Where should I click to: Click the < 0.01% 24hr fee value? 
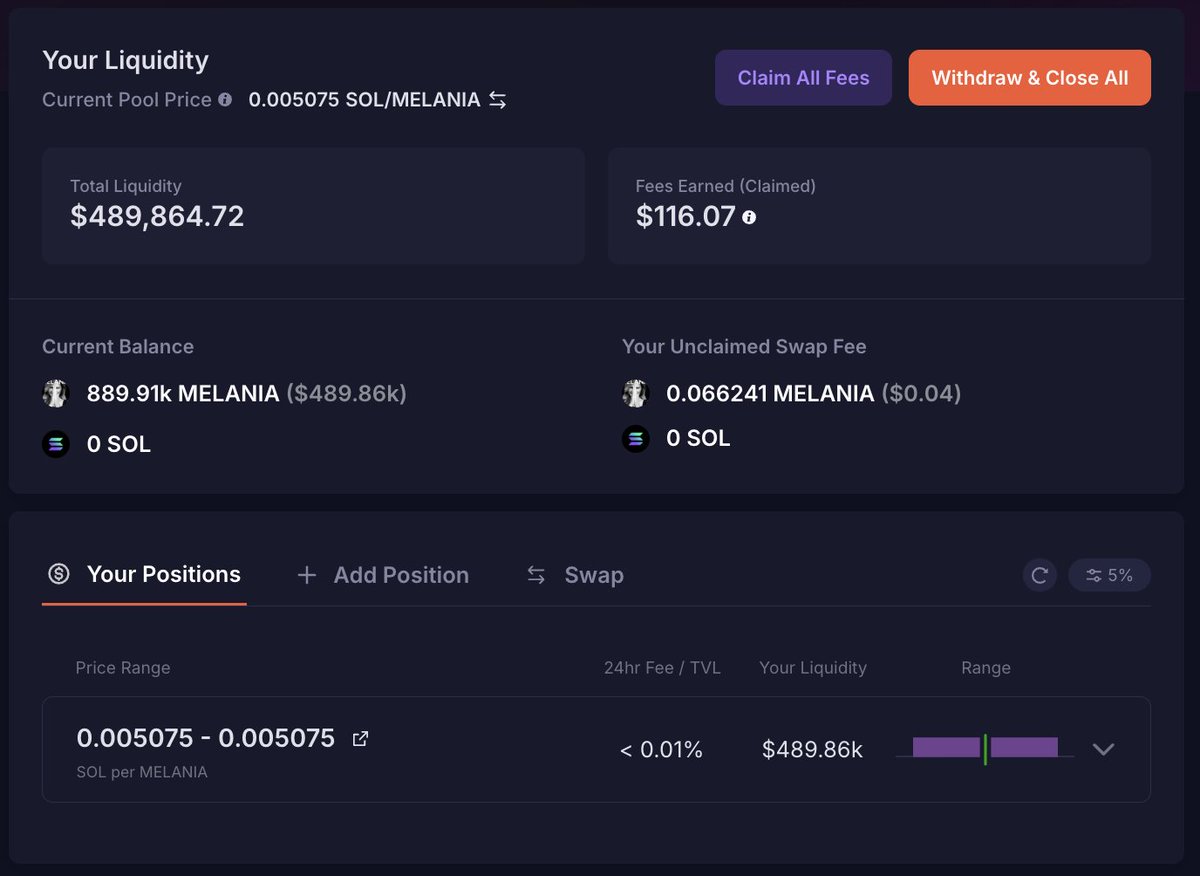point(661,749)
